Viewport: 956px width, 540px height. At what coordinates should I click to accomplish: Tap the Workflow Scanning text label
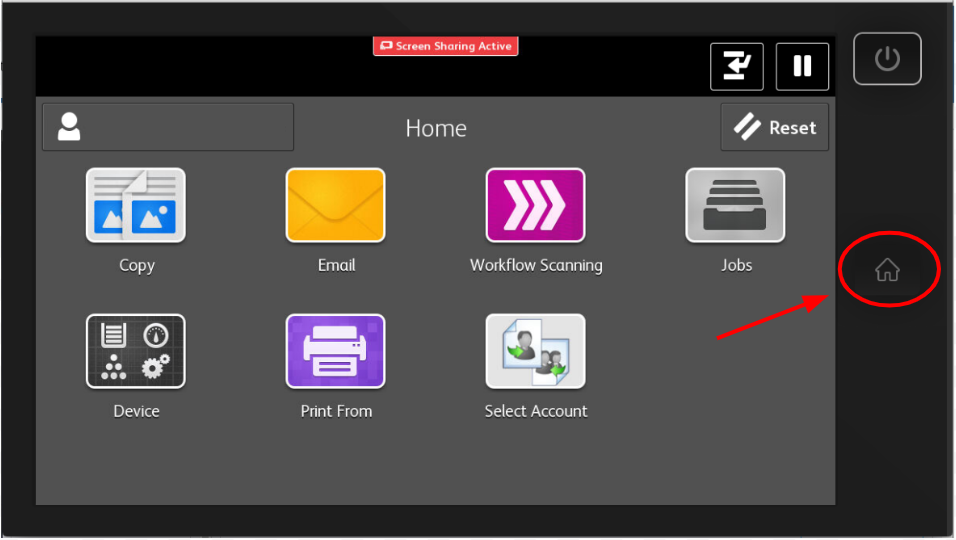pos(536,265)
